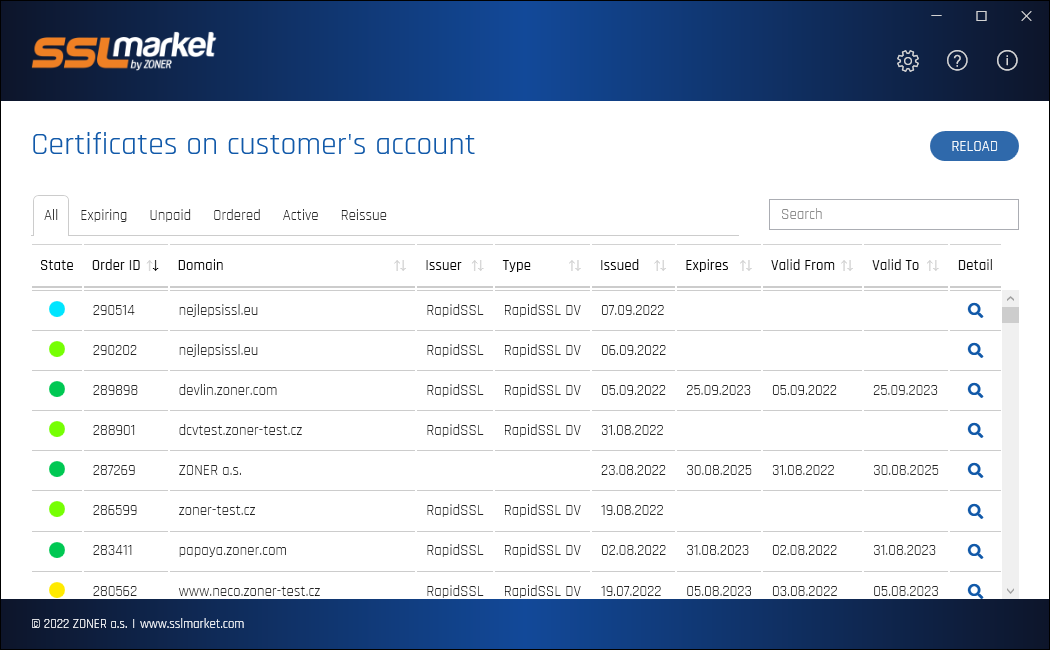1050x650 pixels.
Task: Switch to the Unpaid tab
Action: click(x=170, y=216)
